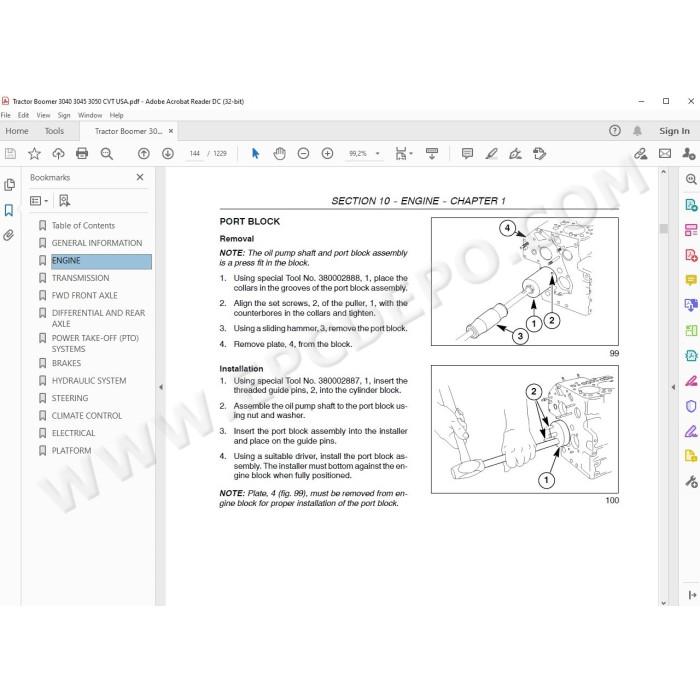Screen dimensions: 700x700
Task: Open the Table of Contents bookmark
Action: pyautogui.click(x=83, y=225)
